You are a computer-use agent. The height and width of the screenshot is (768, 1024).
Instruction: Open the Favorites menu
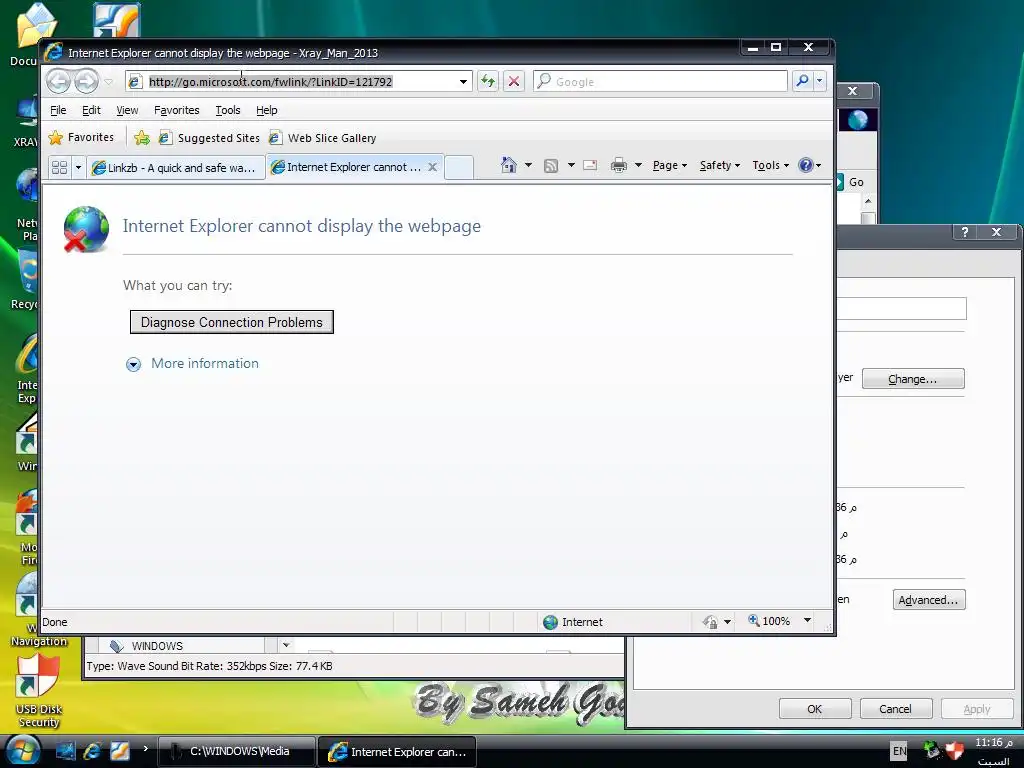click(176, 110)
